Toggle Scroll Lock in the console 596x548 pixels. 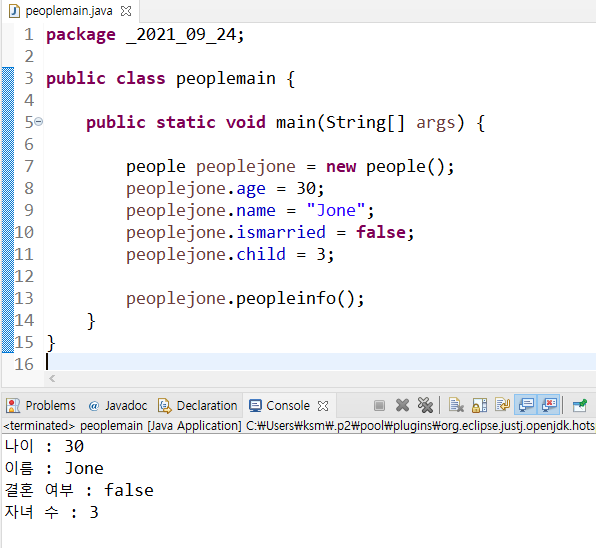[479, 405]
